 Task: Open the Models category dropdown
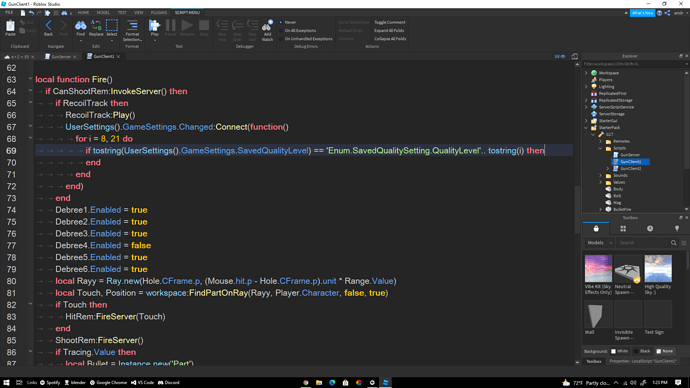599,243
